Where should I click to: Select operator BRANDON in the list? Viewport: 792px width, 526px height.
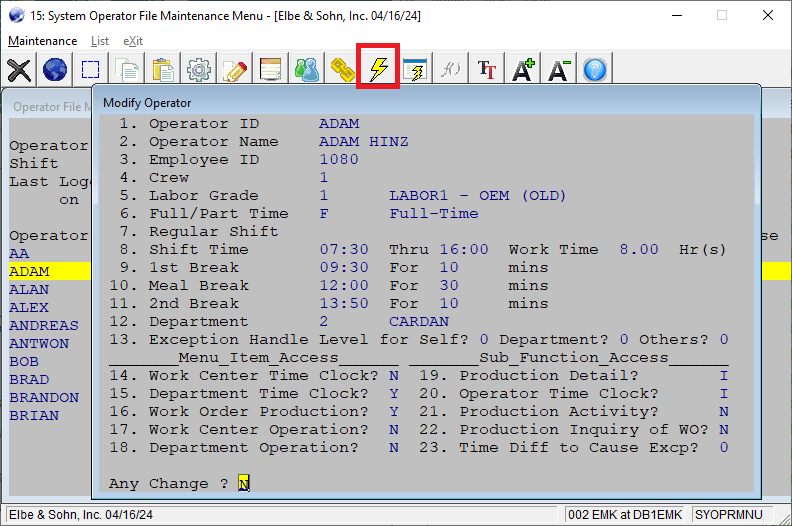44,398
